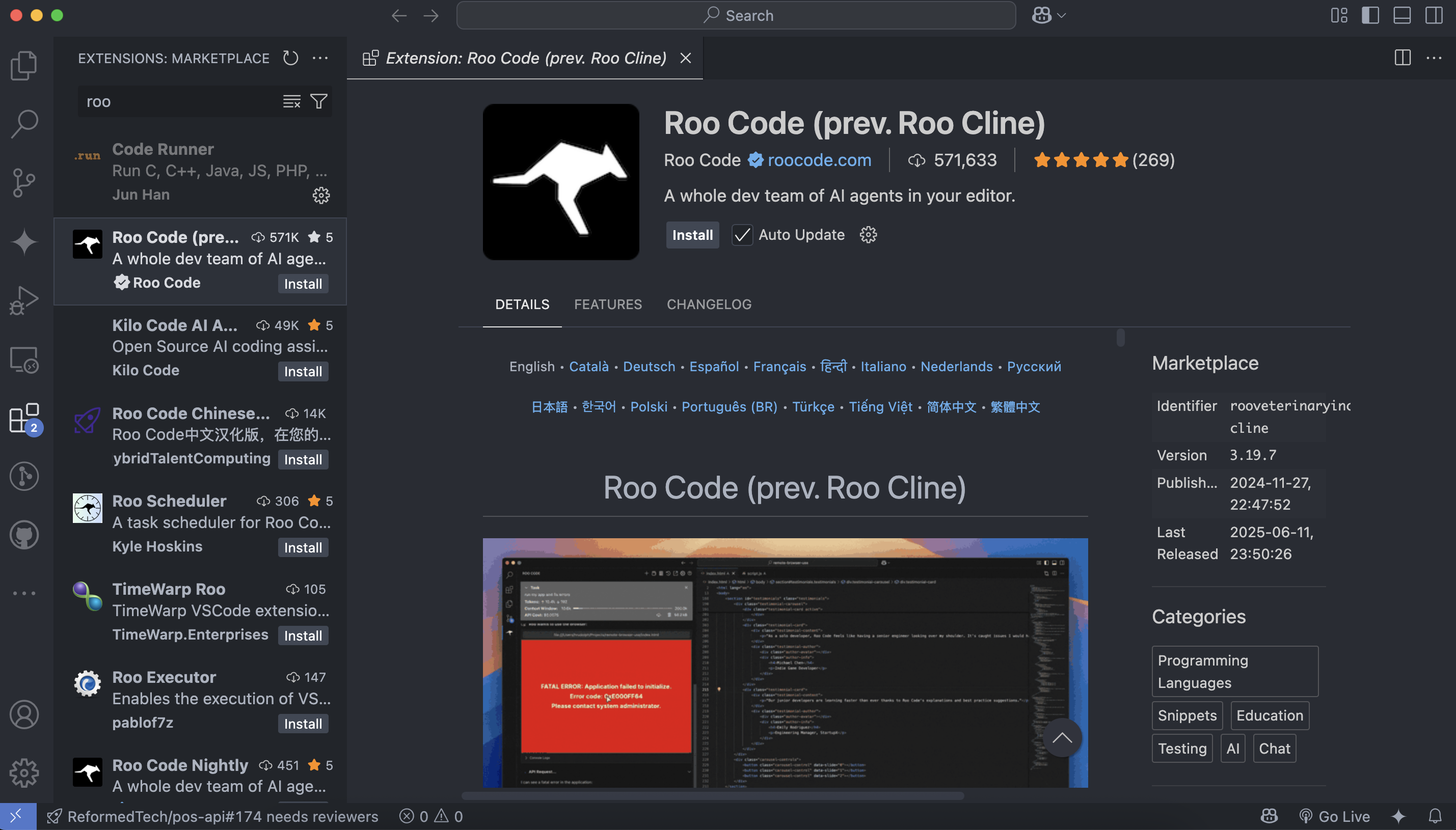Open the roocode.com publisher link
Viewport: 1456px width, 830px height.
(x=819, y=160)
